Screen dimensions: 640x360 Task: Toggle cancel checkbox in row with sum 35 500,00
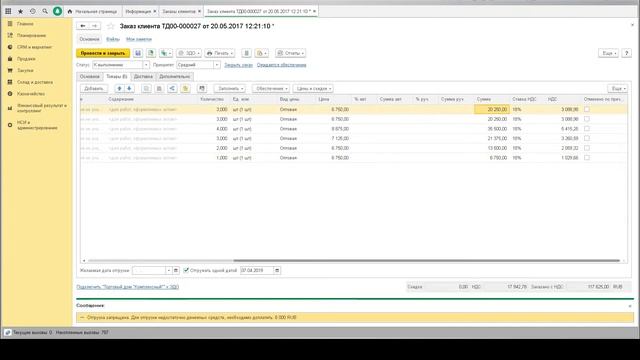pyautogui.click(x=587, y=129)
